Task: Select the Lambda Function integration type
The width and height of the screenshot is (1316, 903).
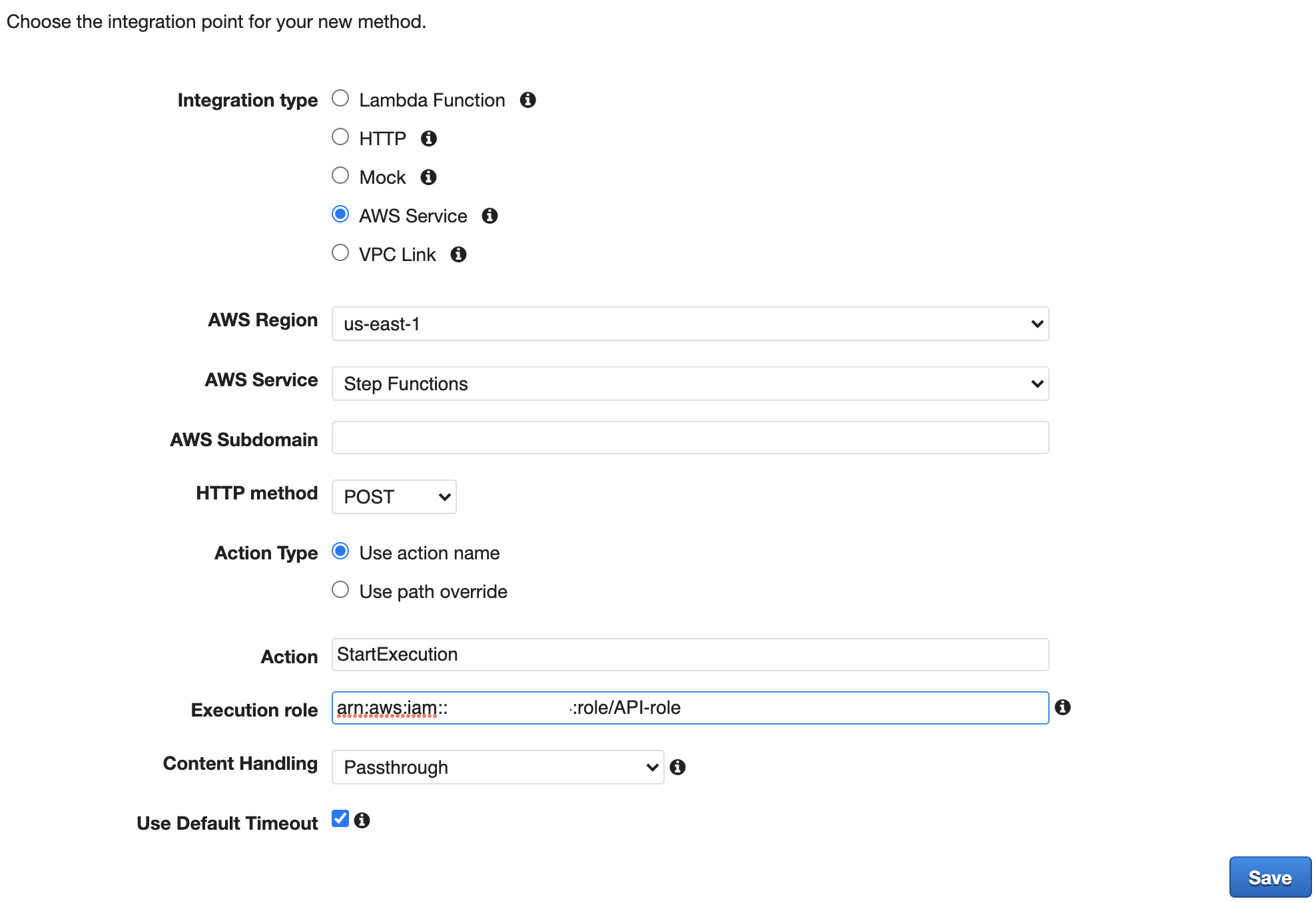Action: tap(340, 98)
